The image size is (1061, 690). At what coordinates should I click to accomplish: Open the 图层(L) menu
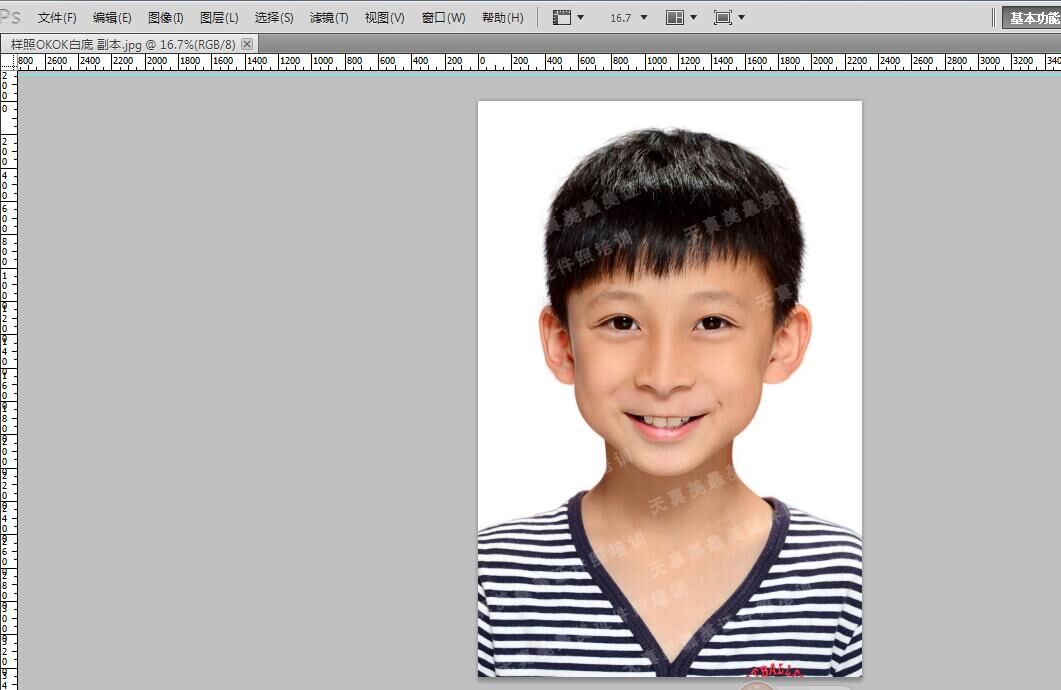click(x=219, y=18)
